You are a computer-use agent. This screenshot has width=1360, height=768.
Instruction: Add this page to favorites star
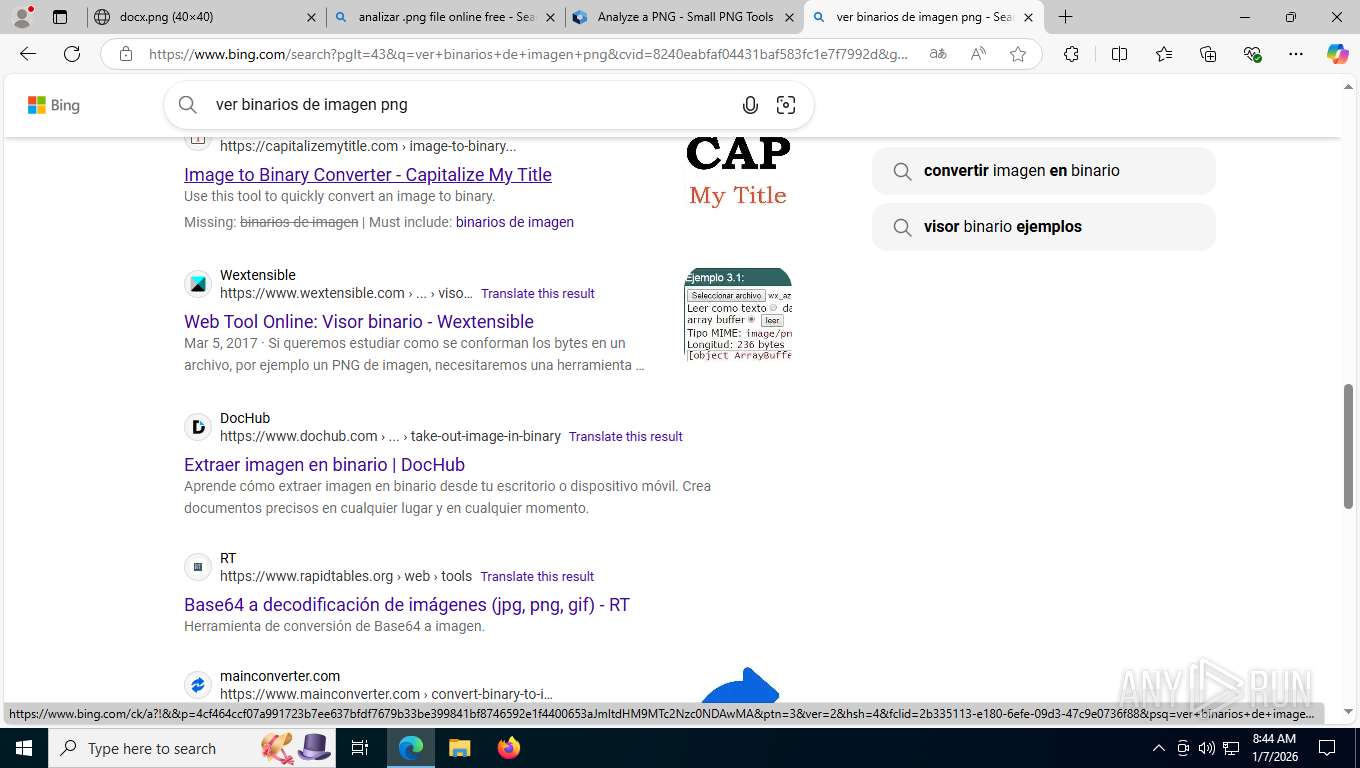pyautogui.click(x=1018, y=54)
